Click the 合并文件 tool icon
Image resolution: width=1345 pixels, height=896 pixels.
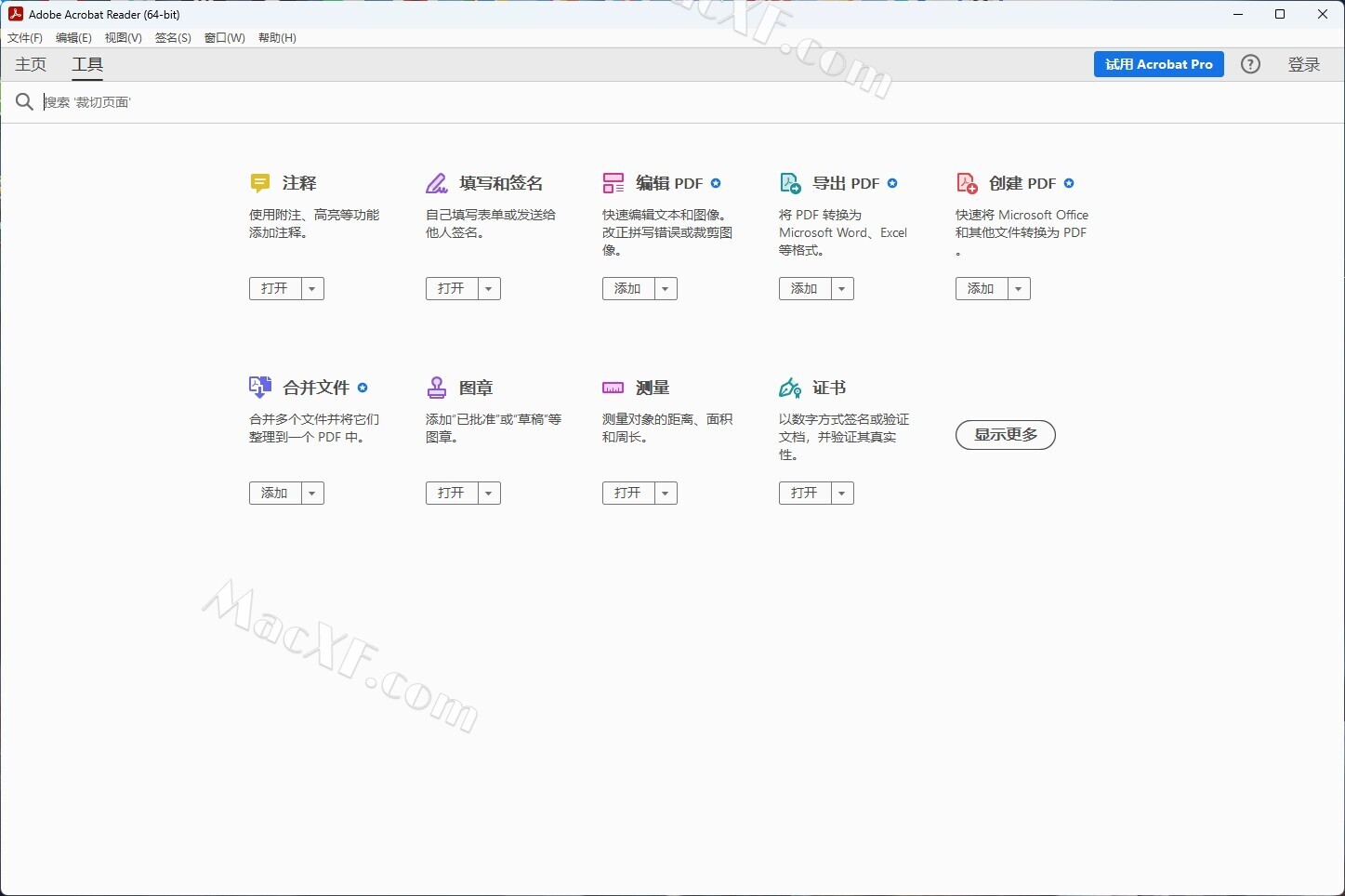(x=260, y=388)
